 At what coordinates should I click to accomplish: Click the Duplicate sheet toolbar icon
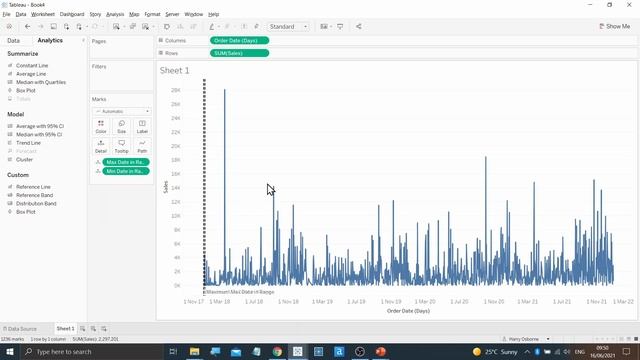pyautogui.click(x=133, y=27)
